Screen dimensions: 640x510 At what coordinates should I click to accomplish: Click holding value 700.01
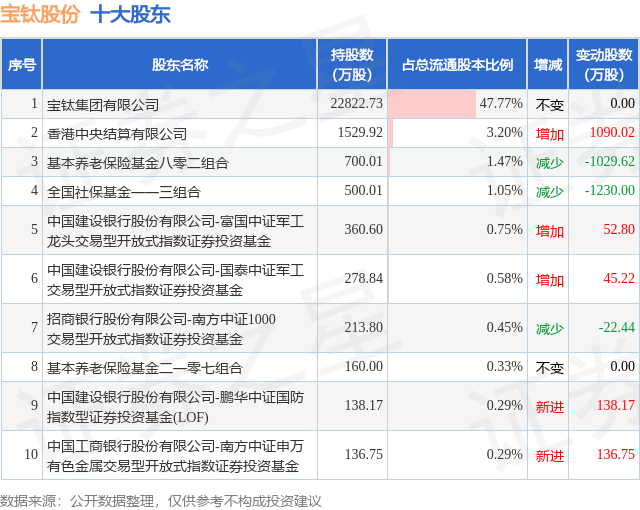[x=363, y=161]
